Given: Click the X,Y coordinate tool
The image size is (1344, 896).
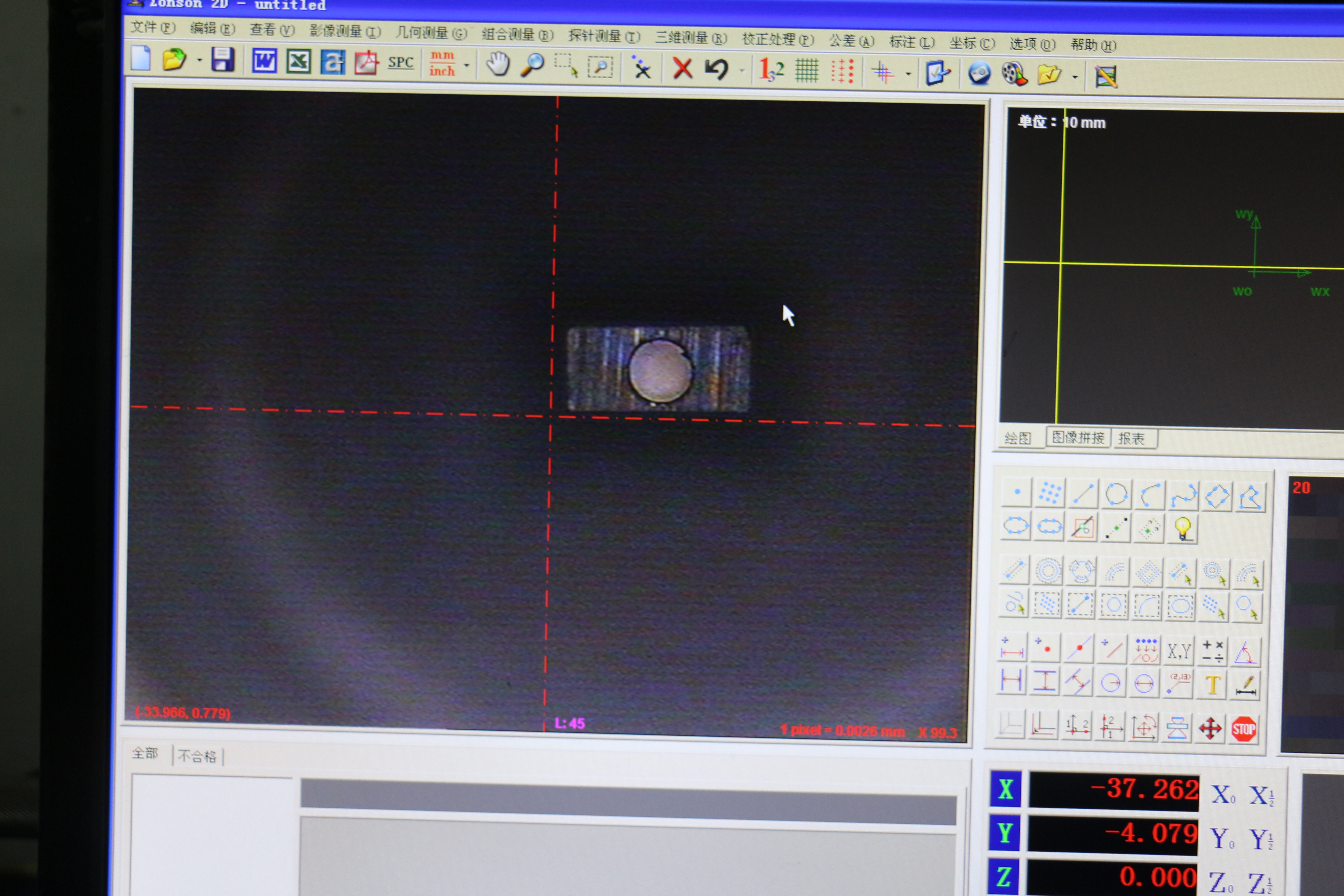Looking at the screenshot, I should [x=1179, y=651].
